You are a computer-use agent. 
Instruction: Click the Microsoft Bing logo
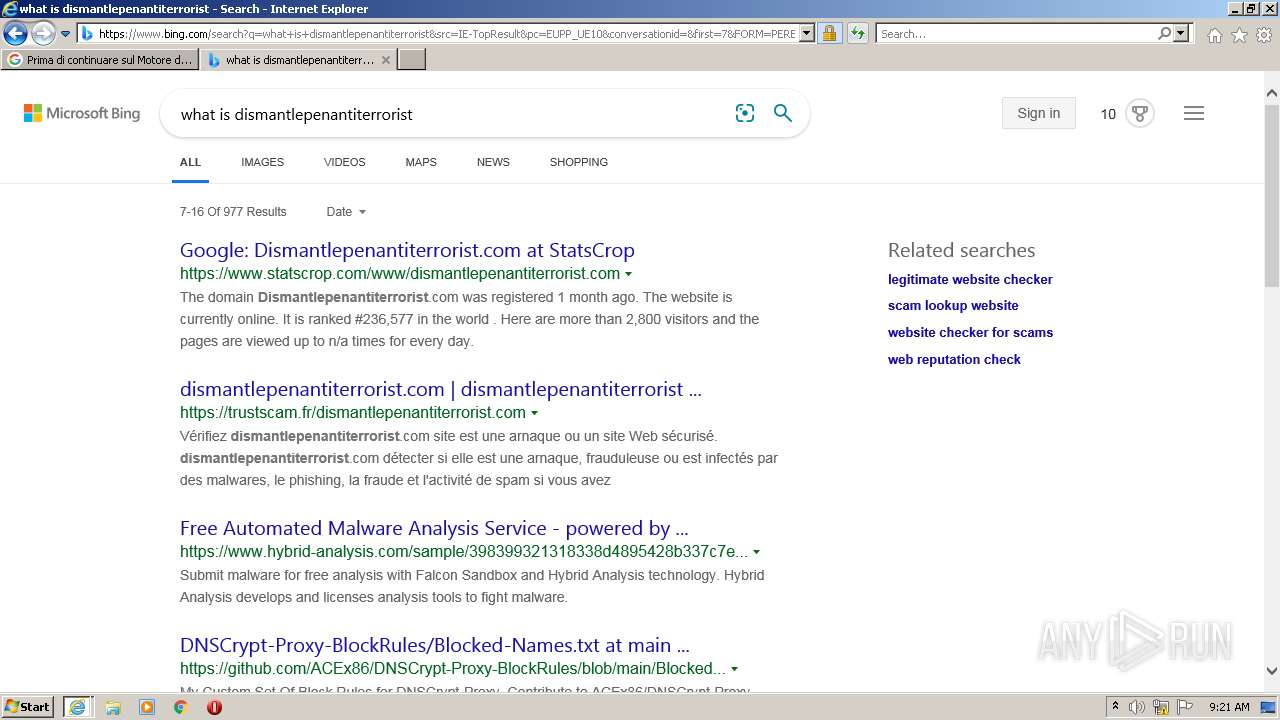click(x=82, y=114)
